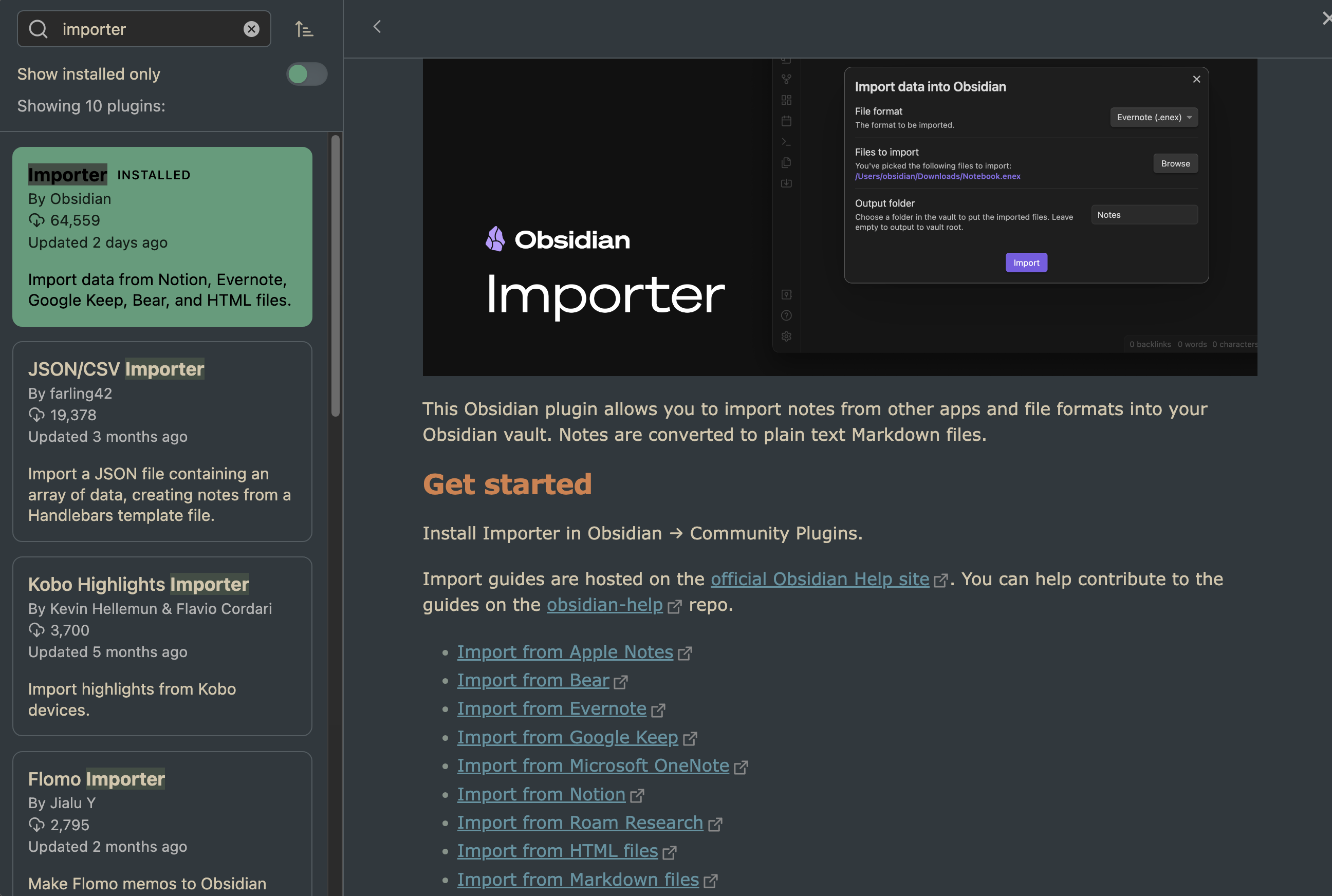
Task: Click the download icon beside 19,378
Action: point(36,415)
